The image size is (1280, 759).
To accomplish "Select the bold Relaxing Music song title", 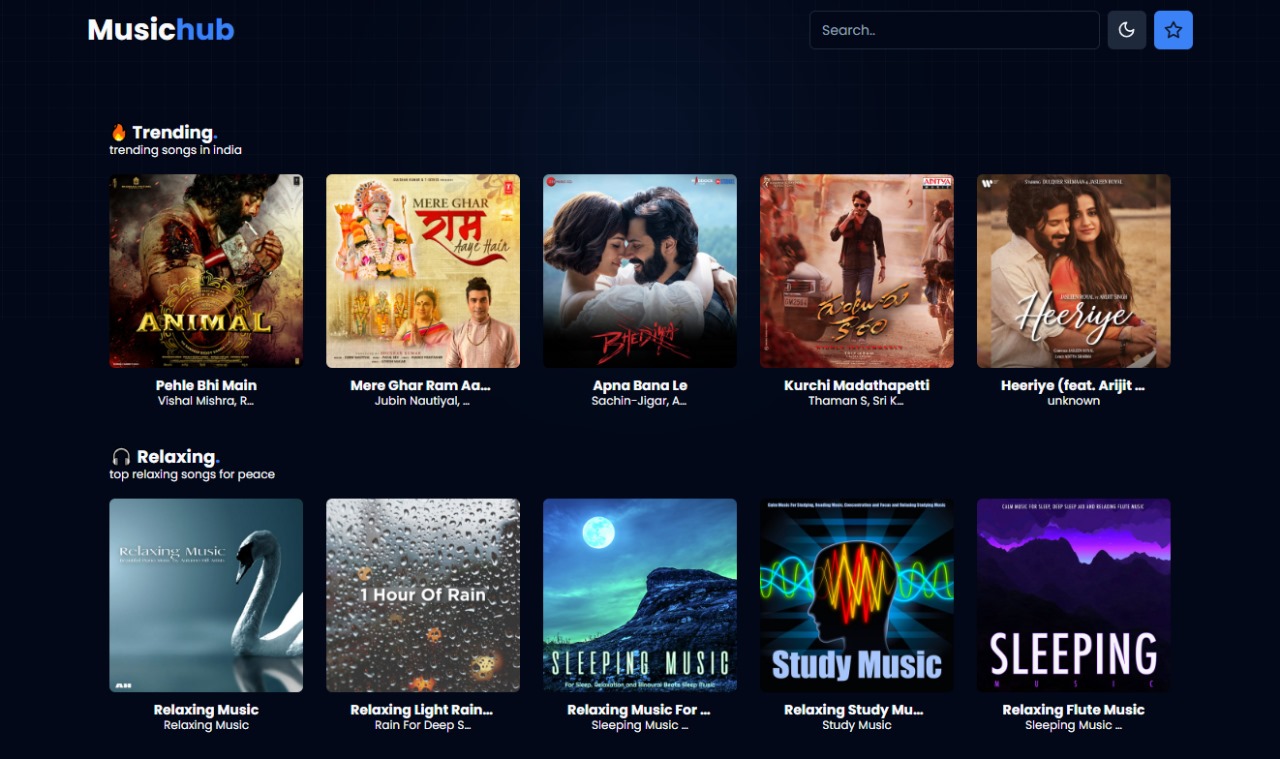I will [x=206, y=709].
